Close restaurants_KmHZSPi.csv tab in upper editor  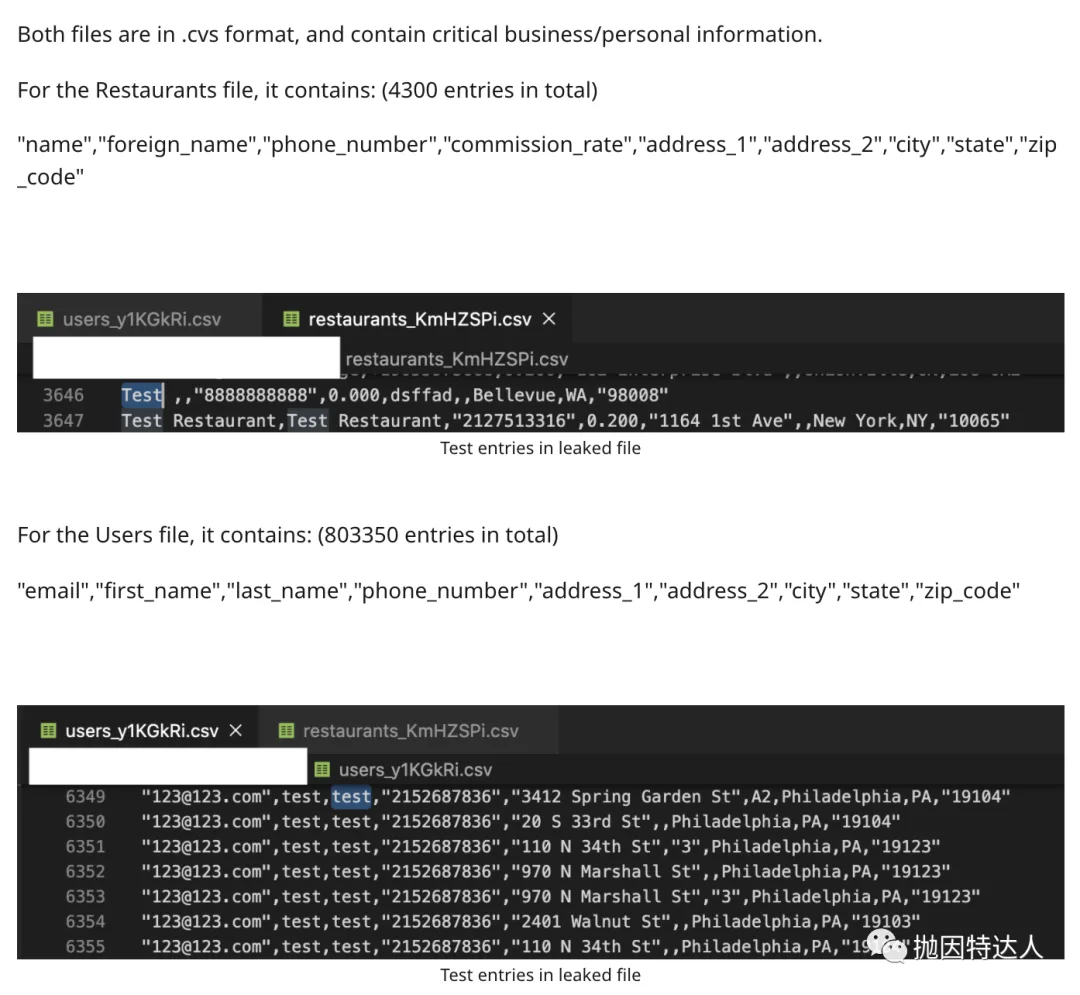pyautogui.click(x=549, y=319)
